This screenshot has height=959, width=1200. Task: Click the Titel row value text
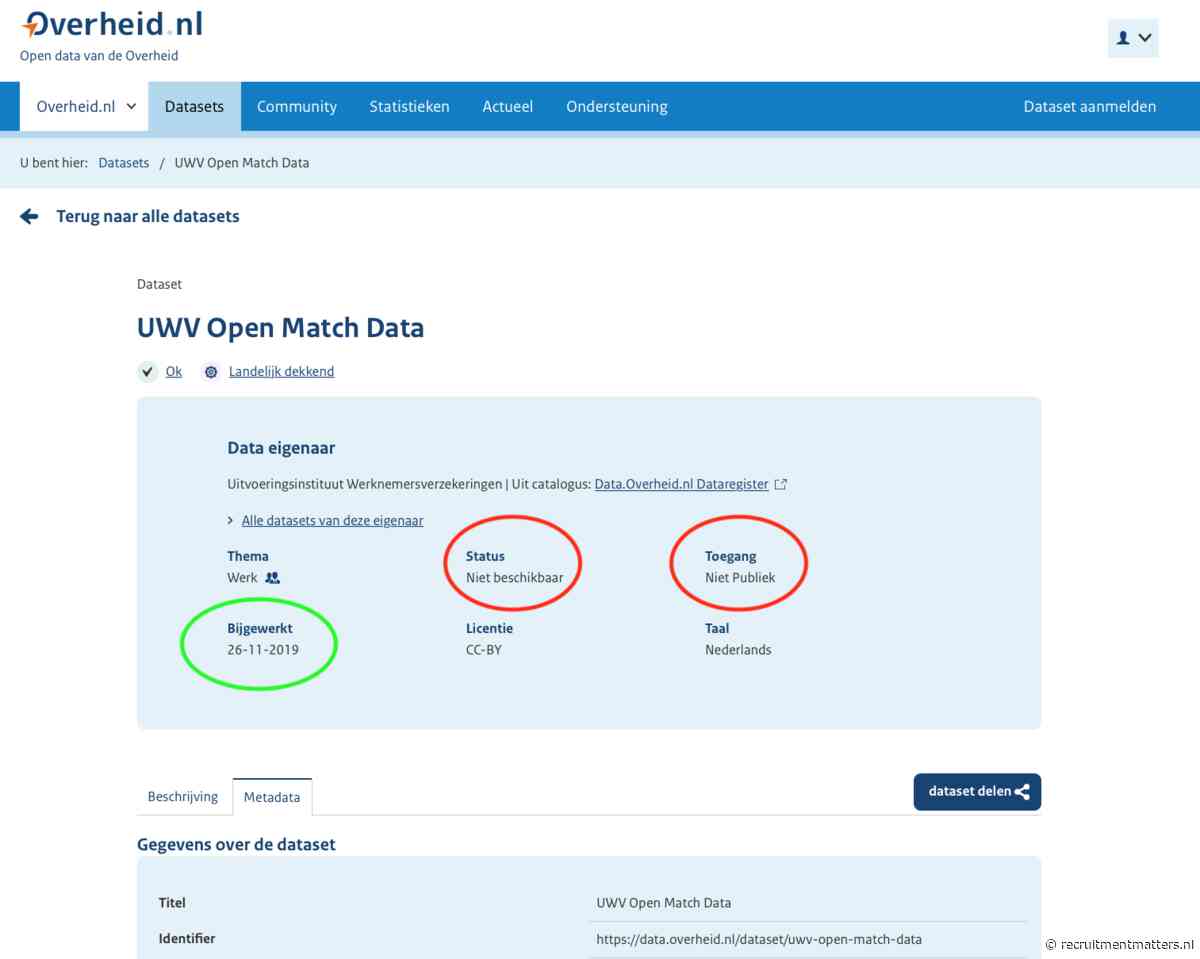click(664, 903)
